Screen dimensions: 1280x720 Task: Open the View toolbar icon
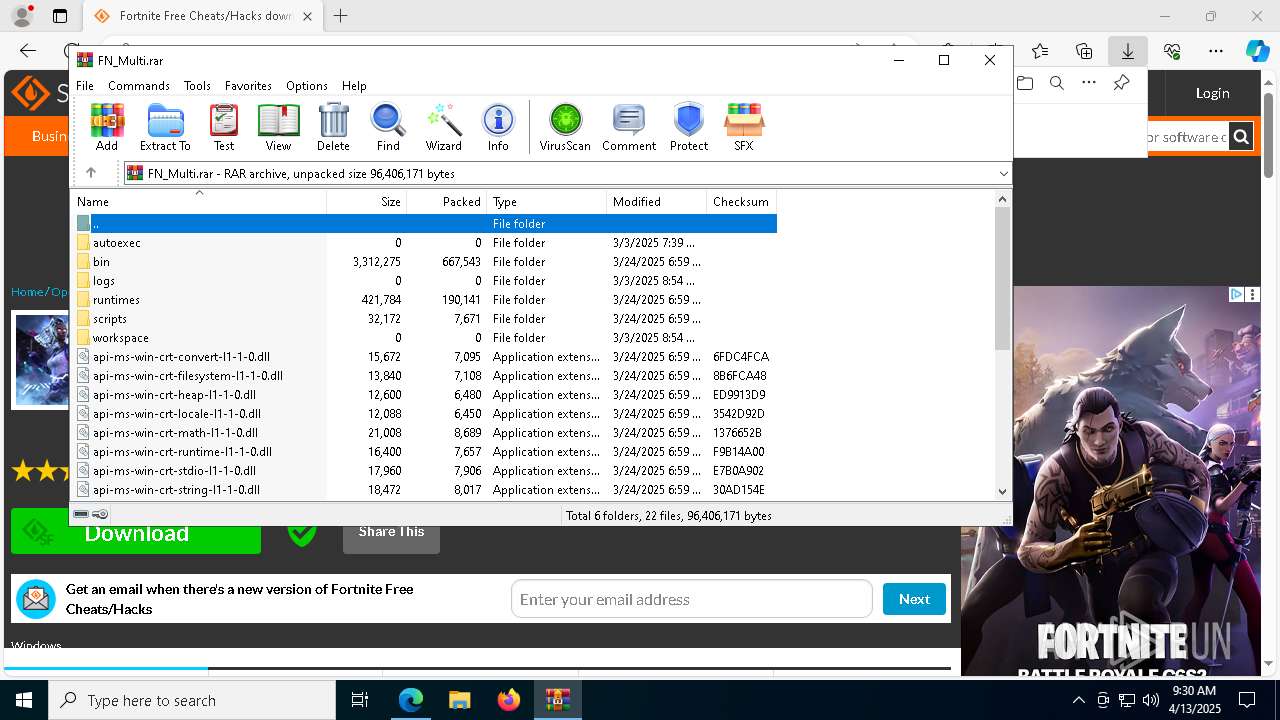coord(278,127)
